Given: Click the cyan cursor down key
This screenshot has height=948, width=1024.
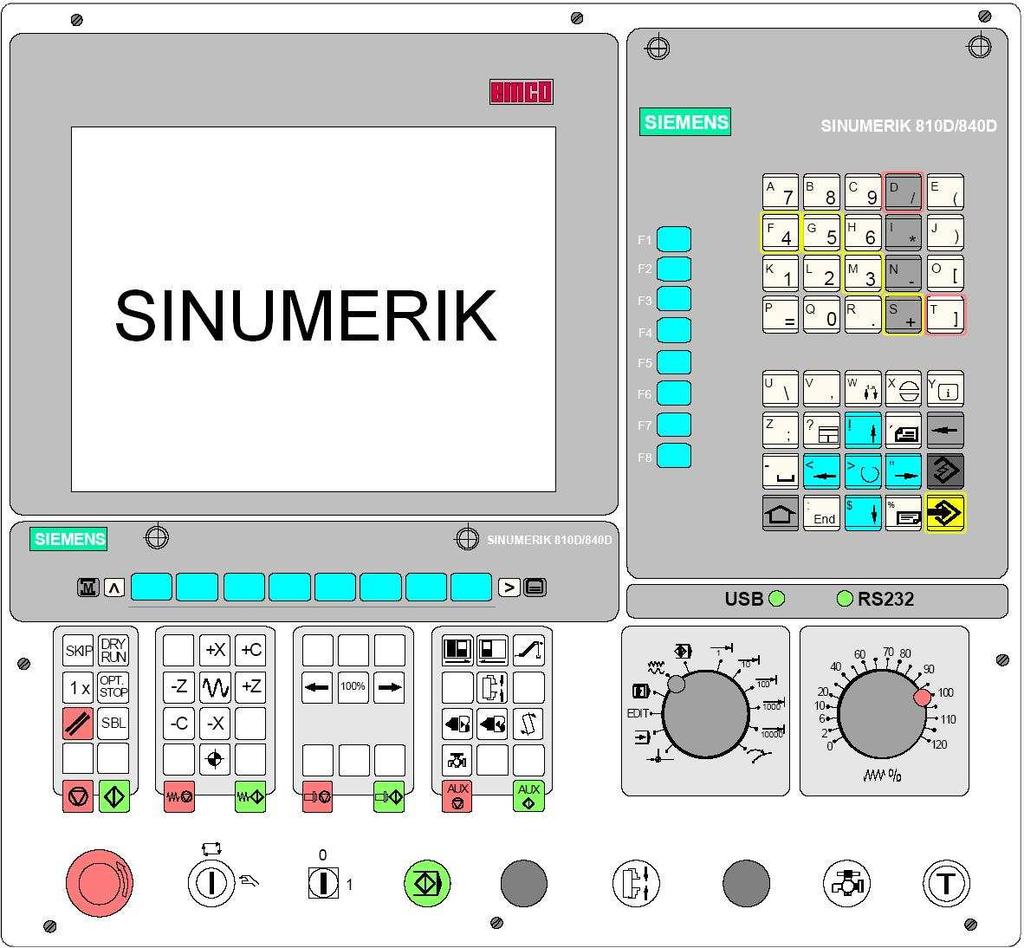Looking at the screenshot, I should 863,513.
